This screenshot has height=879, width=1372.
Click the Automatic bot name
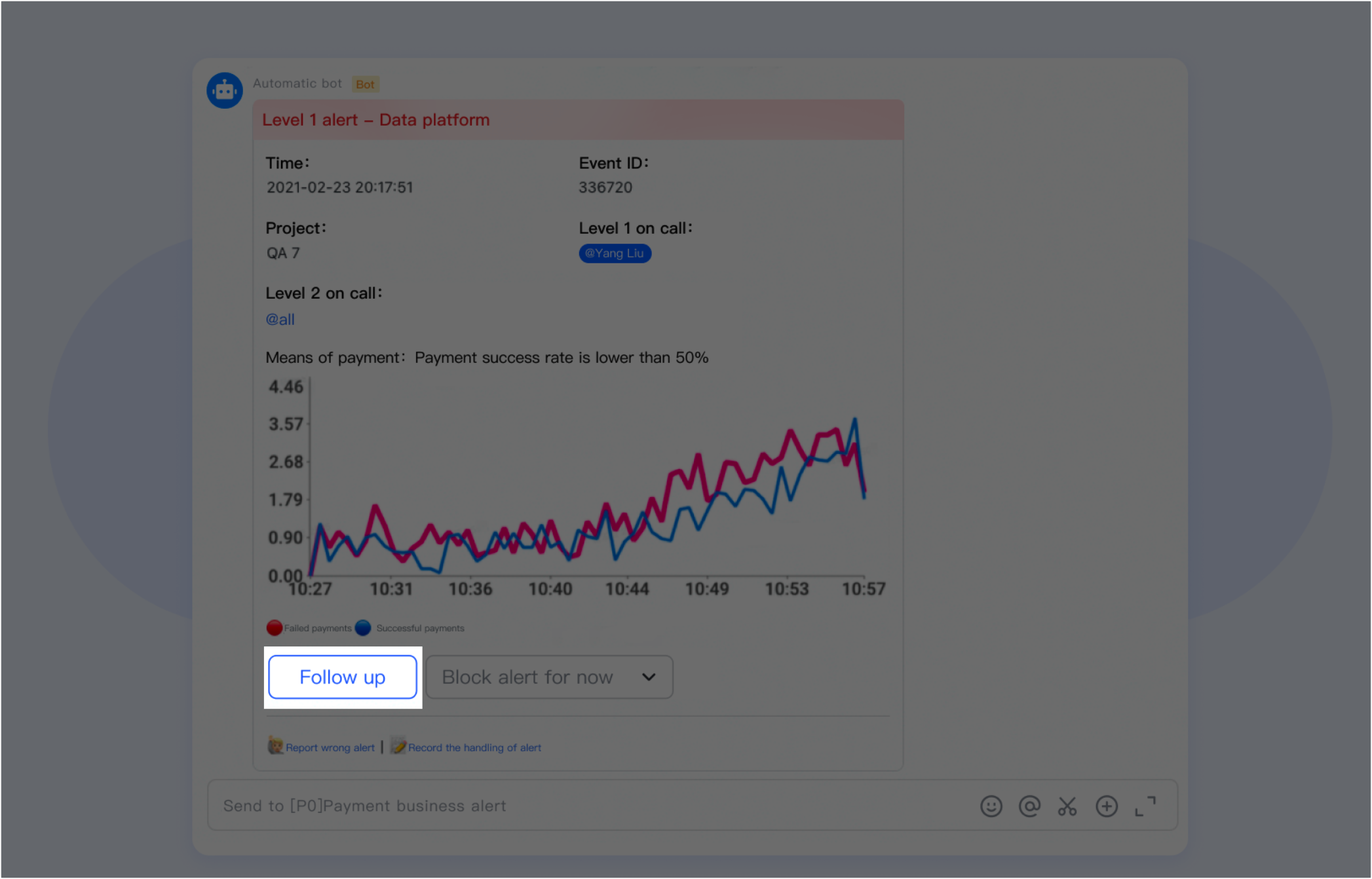[297, 83]
